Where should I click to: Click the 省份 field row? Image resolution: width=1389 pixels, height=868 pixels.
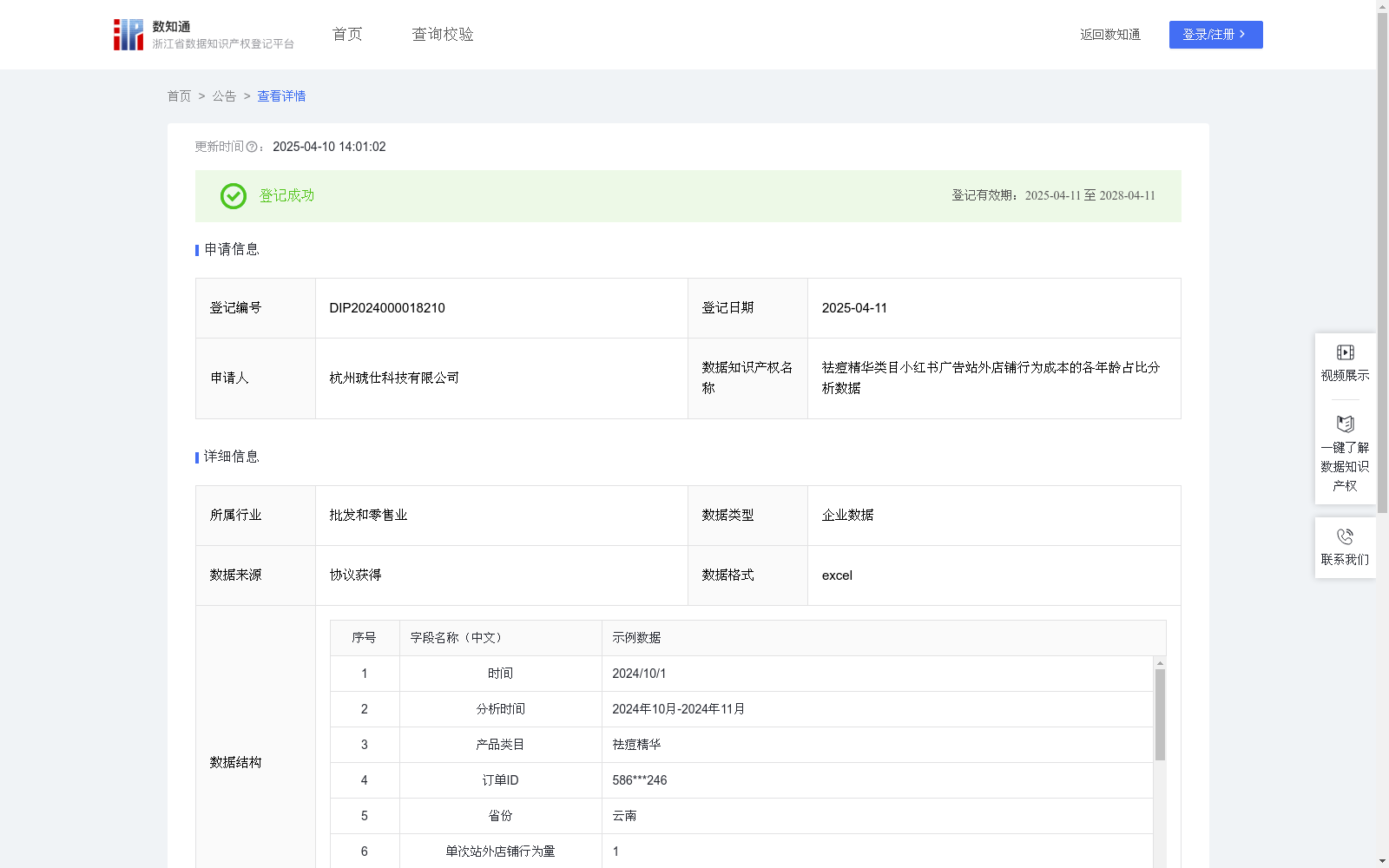(x=741, y=816)
